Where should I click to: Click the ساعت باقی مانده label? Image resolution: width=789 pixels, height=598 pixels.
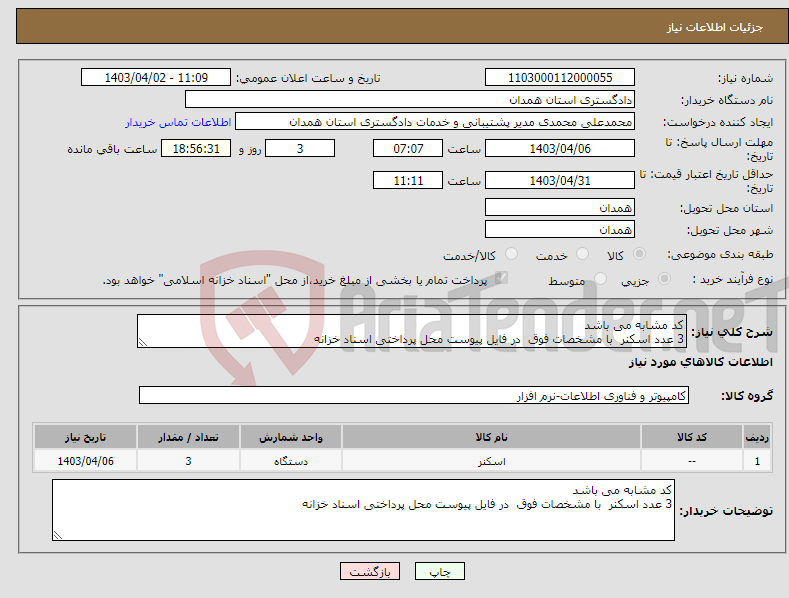(112, 150)
